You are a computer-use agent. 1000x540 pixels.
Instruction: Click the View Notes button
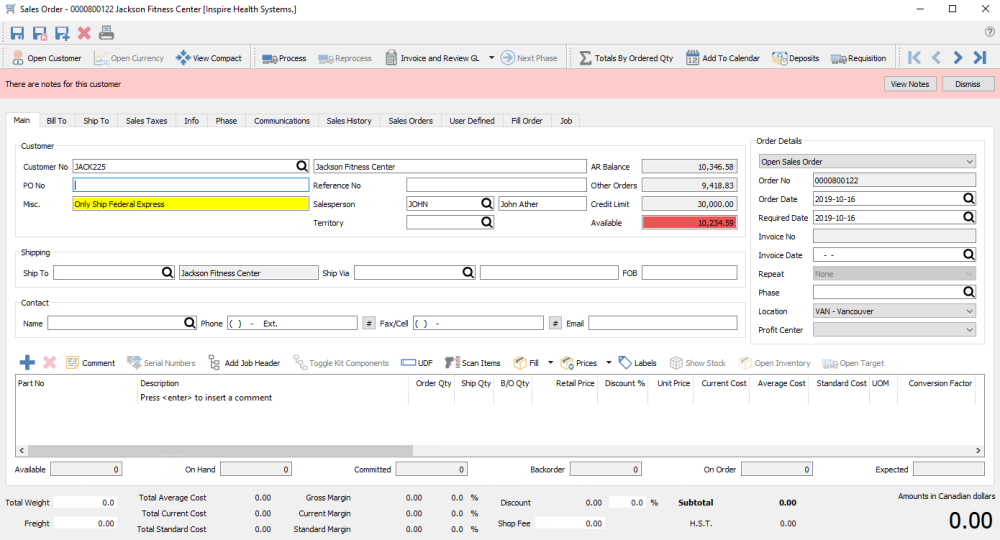pyautogui.click(x=910, y=84)
